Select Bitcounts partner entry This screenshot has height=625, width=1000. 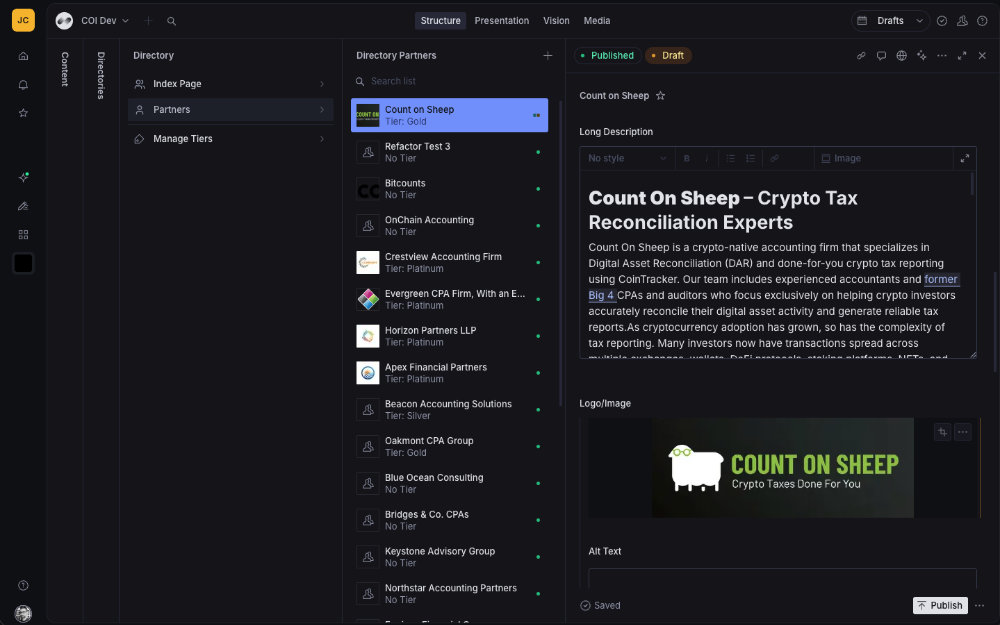click(450, 189)
